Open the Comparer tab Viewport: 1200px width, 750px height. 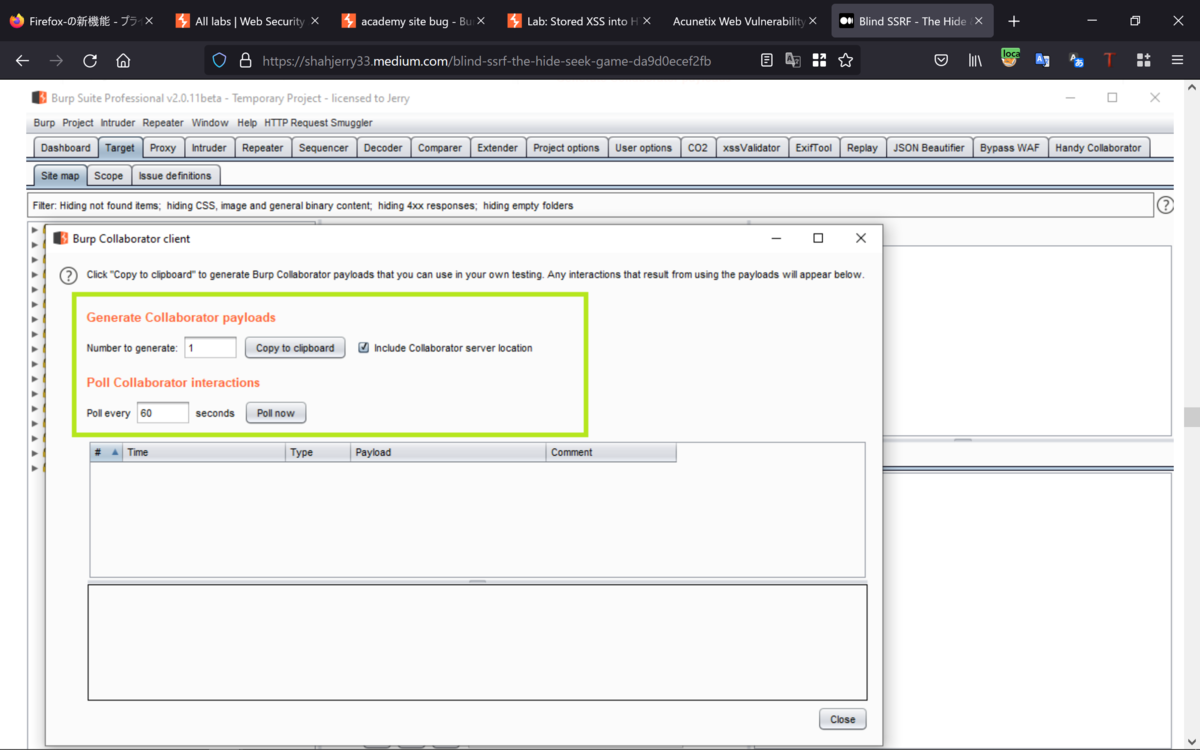(440, 148)
